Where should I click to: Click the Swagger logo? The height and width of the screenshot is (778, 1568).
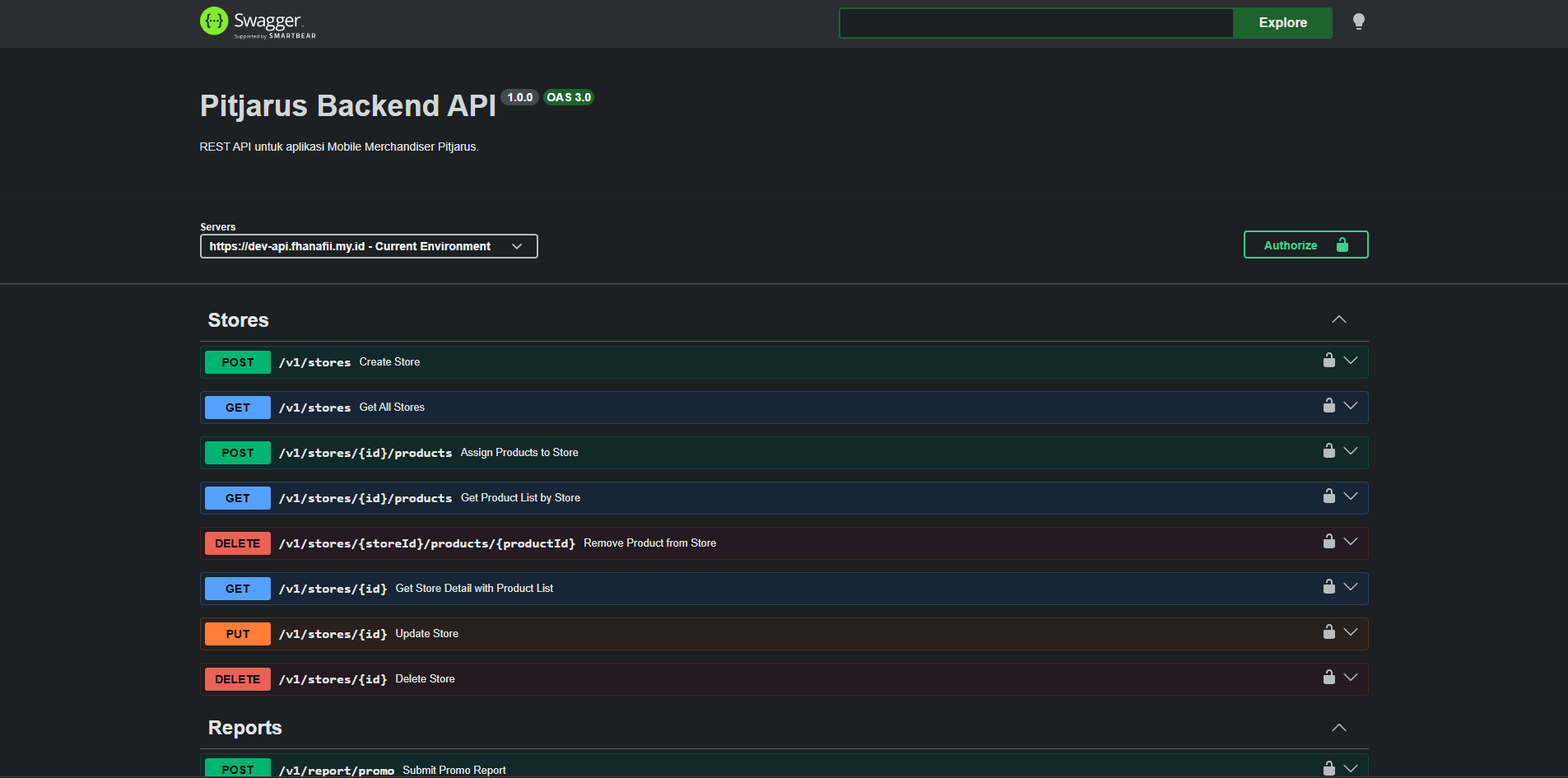(258, 22)
